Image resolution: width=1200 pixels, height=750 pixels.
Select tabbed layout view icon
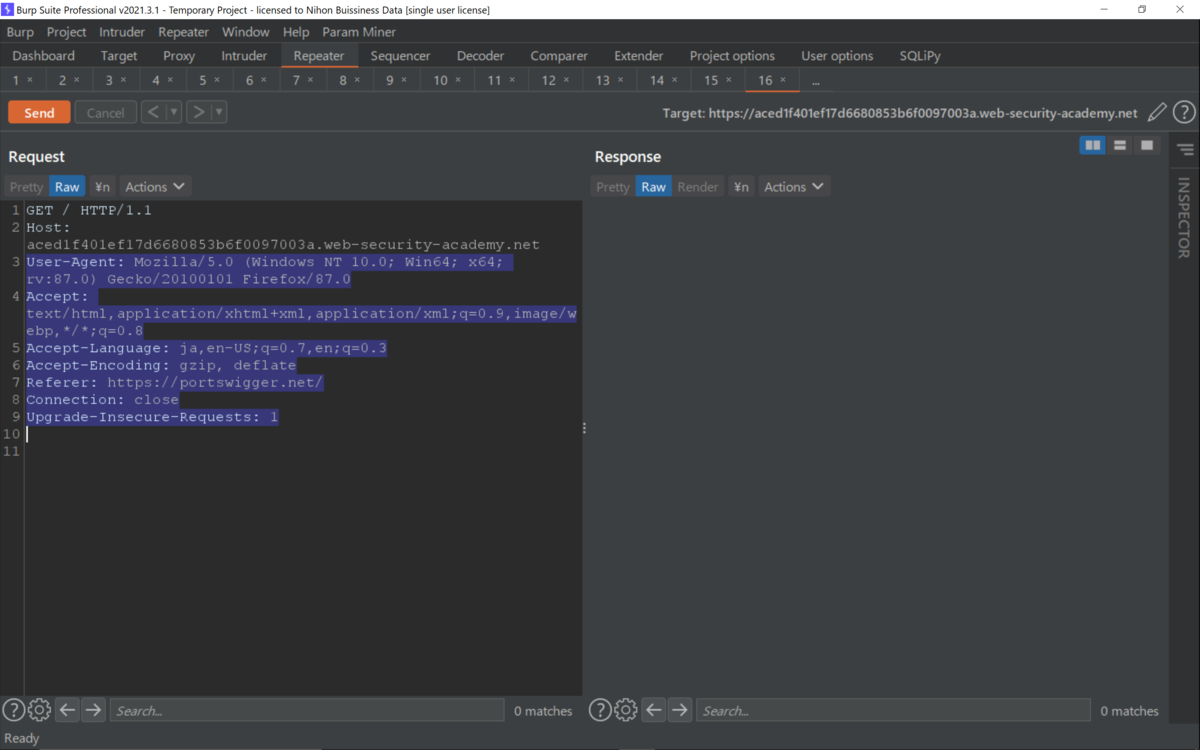coord(1147,146)
